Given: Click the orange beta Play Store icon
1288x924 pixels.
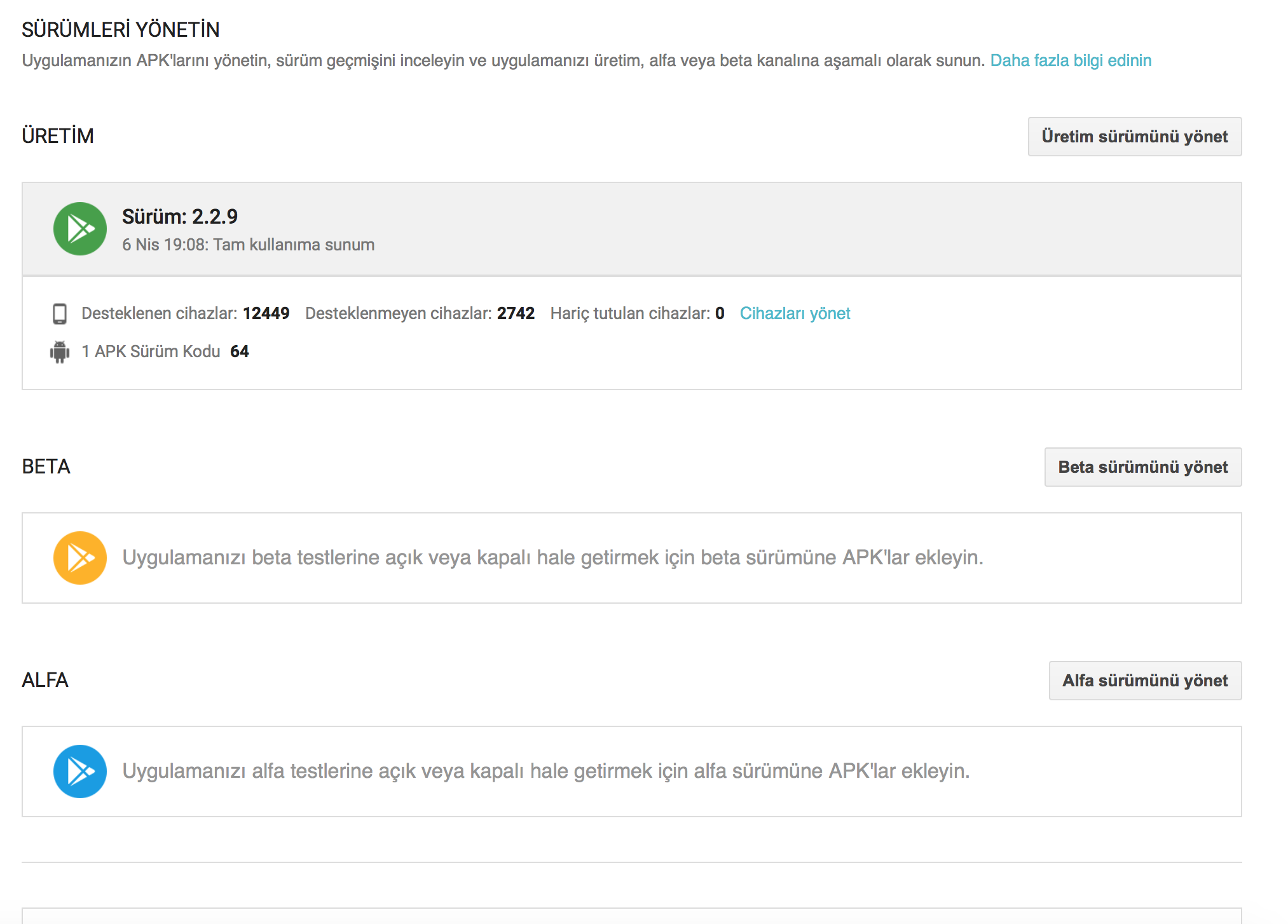Looking at the screenshot, I should [80, 558].
